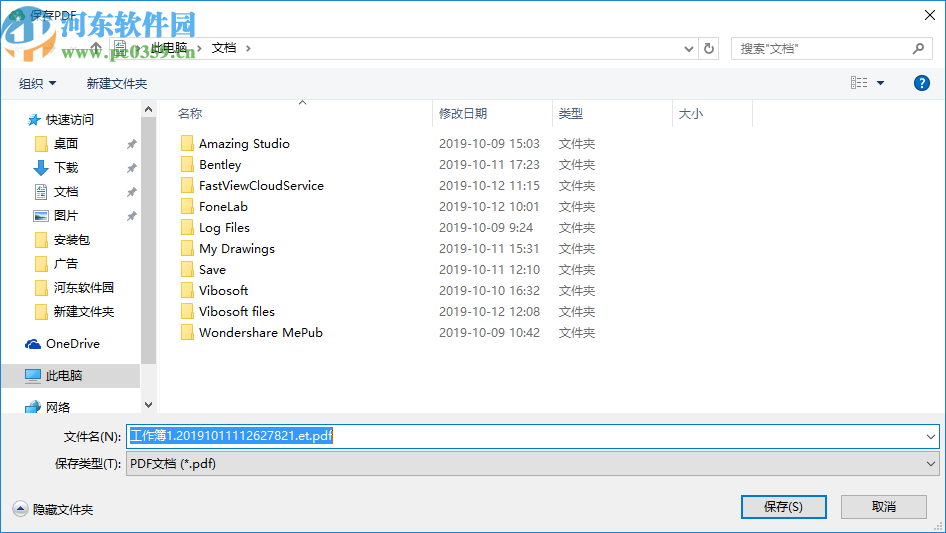Screen dimensions: 946x533
Task: Select 此电脑 in navigation pane
Action: [64, 375]
